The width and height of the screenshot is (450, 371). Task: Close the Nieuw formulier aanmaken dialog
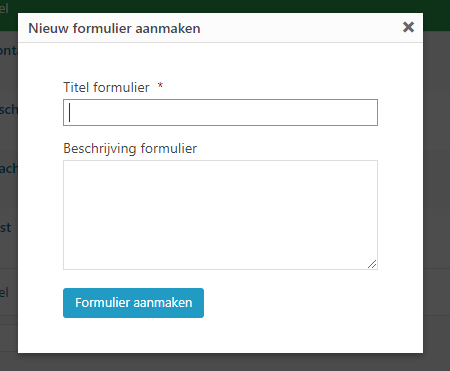(408, 27)
